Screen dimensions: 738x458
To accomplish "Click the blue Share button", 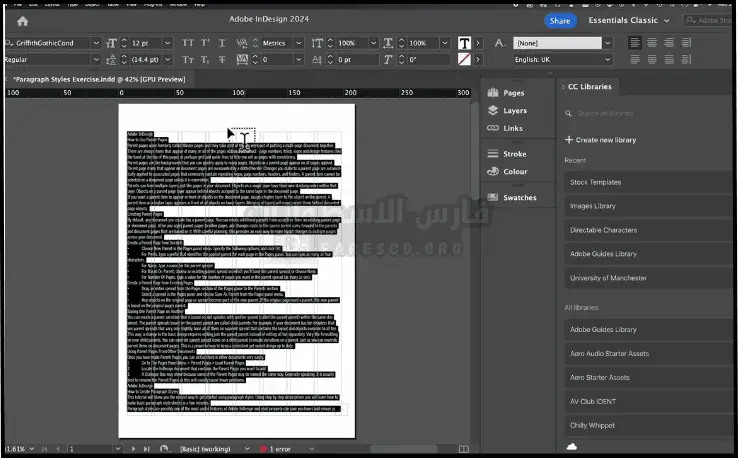I will point(560,20).
